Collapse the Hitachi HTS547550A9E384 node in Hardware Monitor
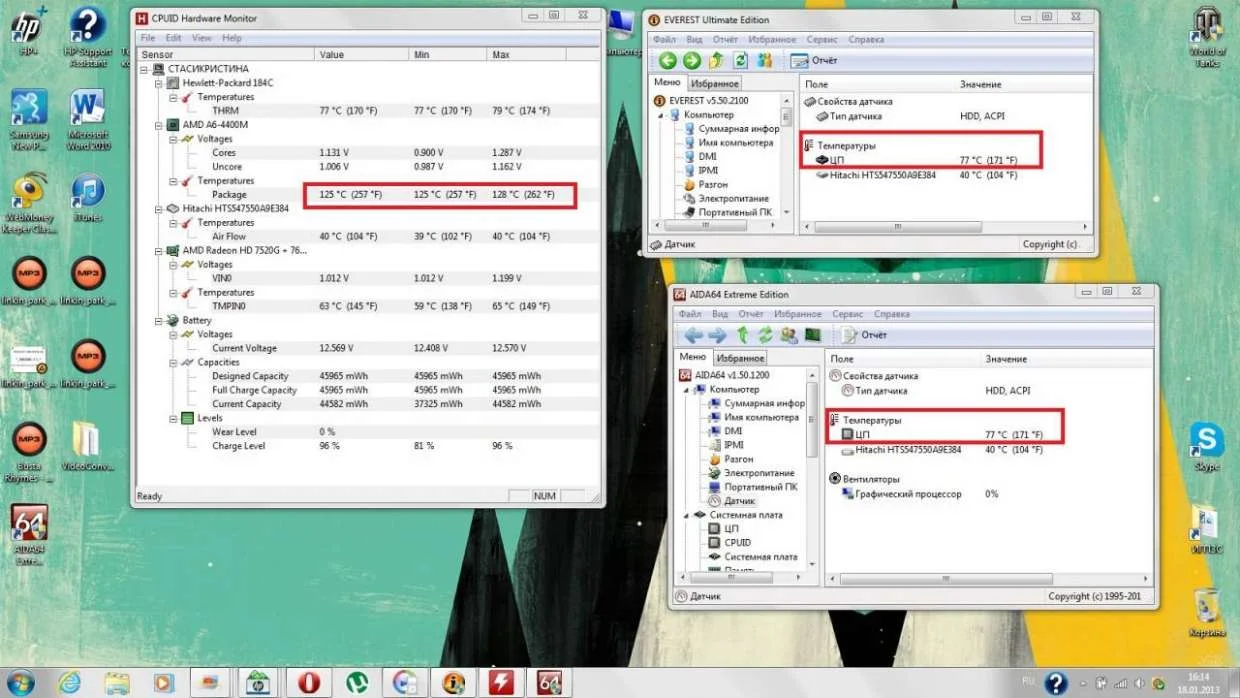 click(x=159, y=209)
